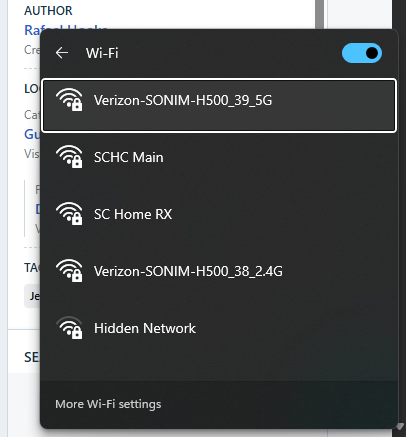Click the AUTHOR heading label
This screenshot has height=437, width=406.
48,11
